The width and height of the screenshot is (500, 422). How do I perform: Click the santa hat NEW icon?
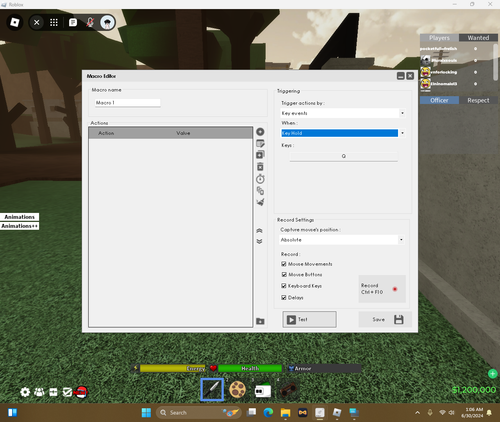click(x=81, y=392)
